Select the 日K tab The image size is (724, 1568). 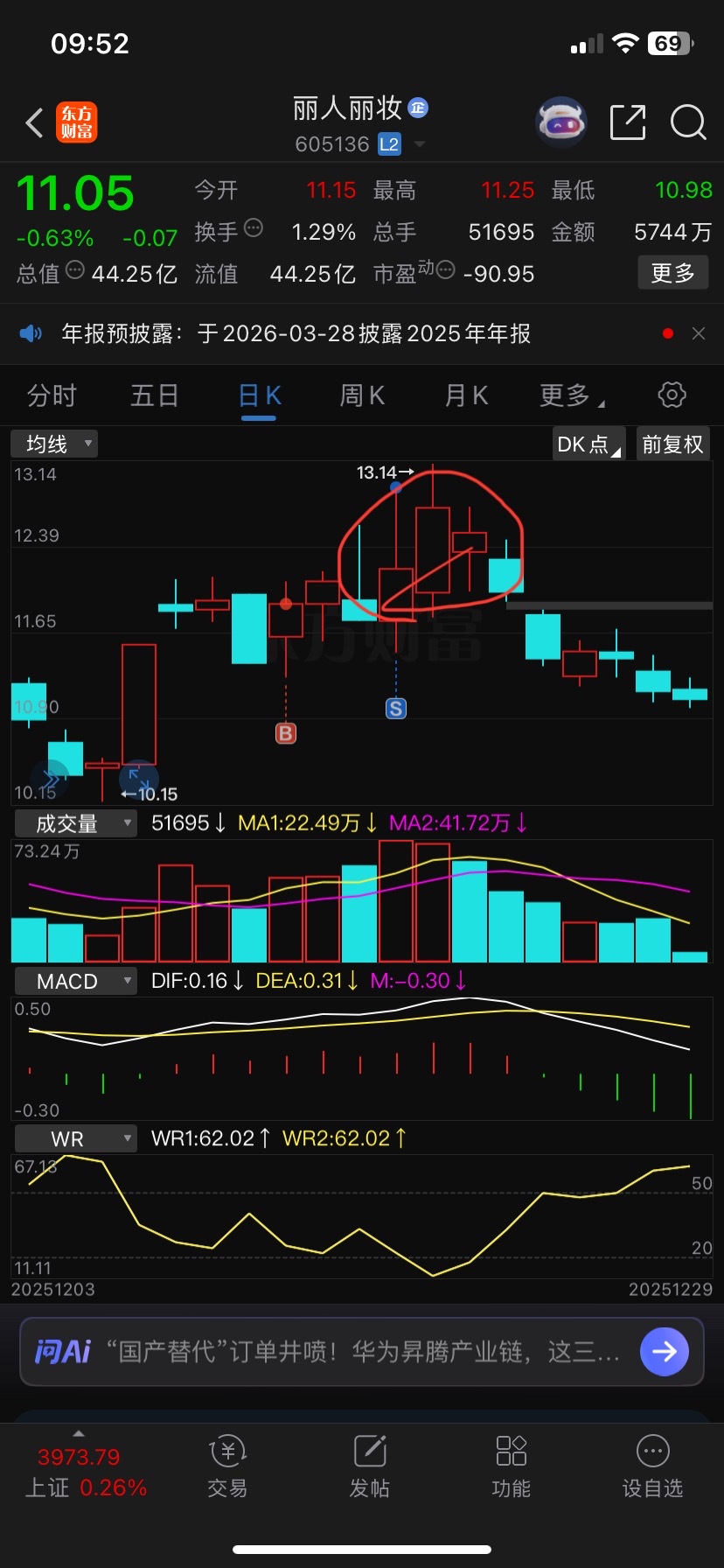pyautogui.click(x=259, y=395)
